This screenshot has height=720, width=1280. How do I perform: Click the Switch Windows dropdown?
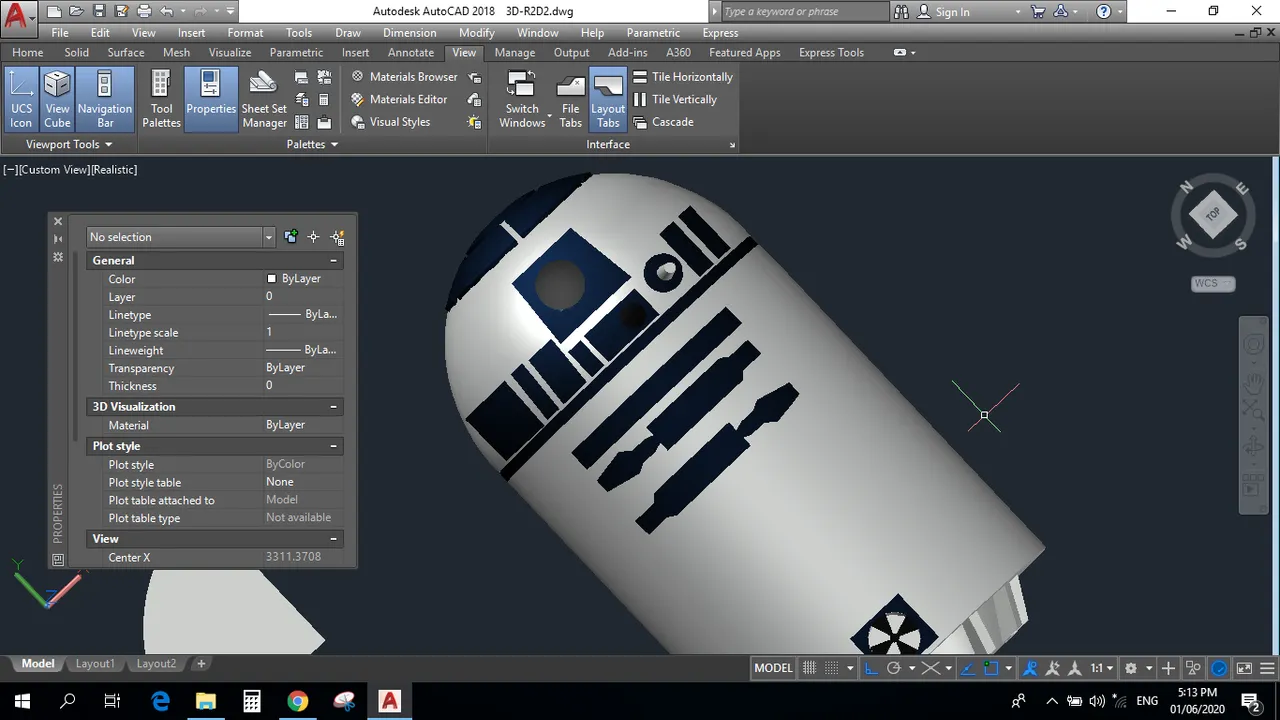tap(522, 99)
